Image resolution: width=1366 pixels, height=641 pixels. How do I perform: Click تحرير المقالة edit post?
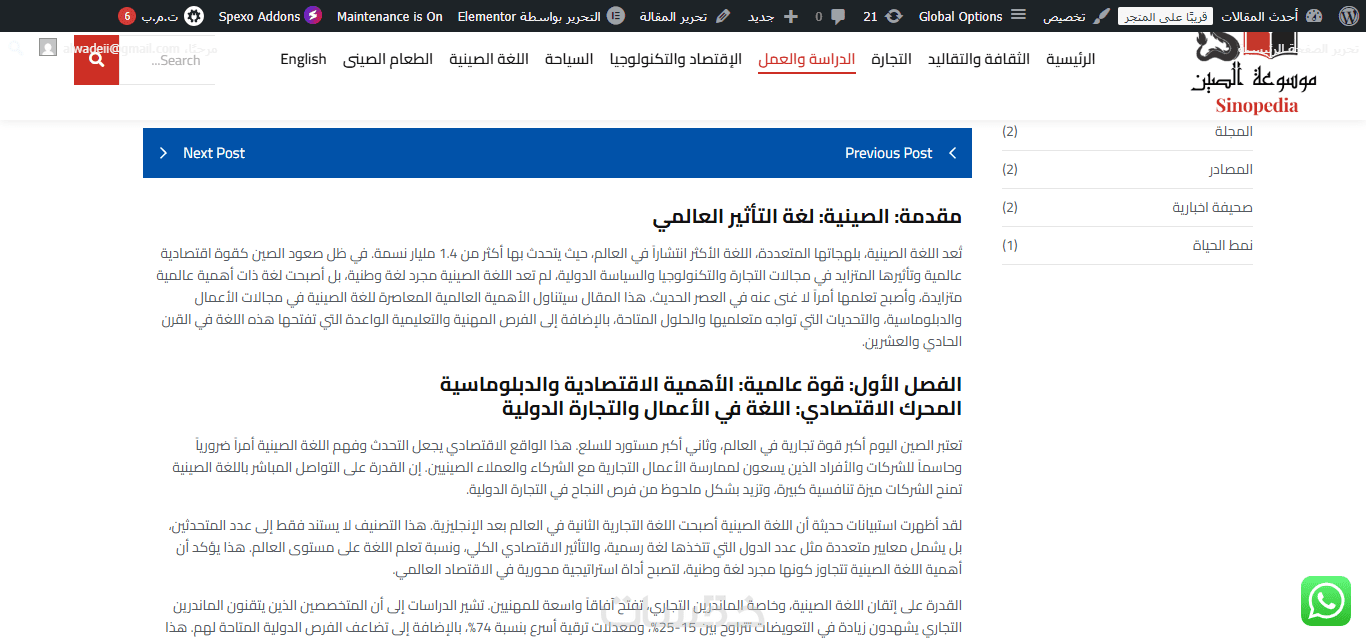point(687,16)
